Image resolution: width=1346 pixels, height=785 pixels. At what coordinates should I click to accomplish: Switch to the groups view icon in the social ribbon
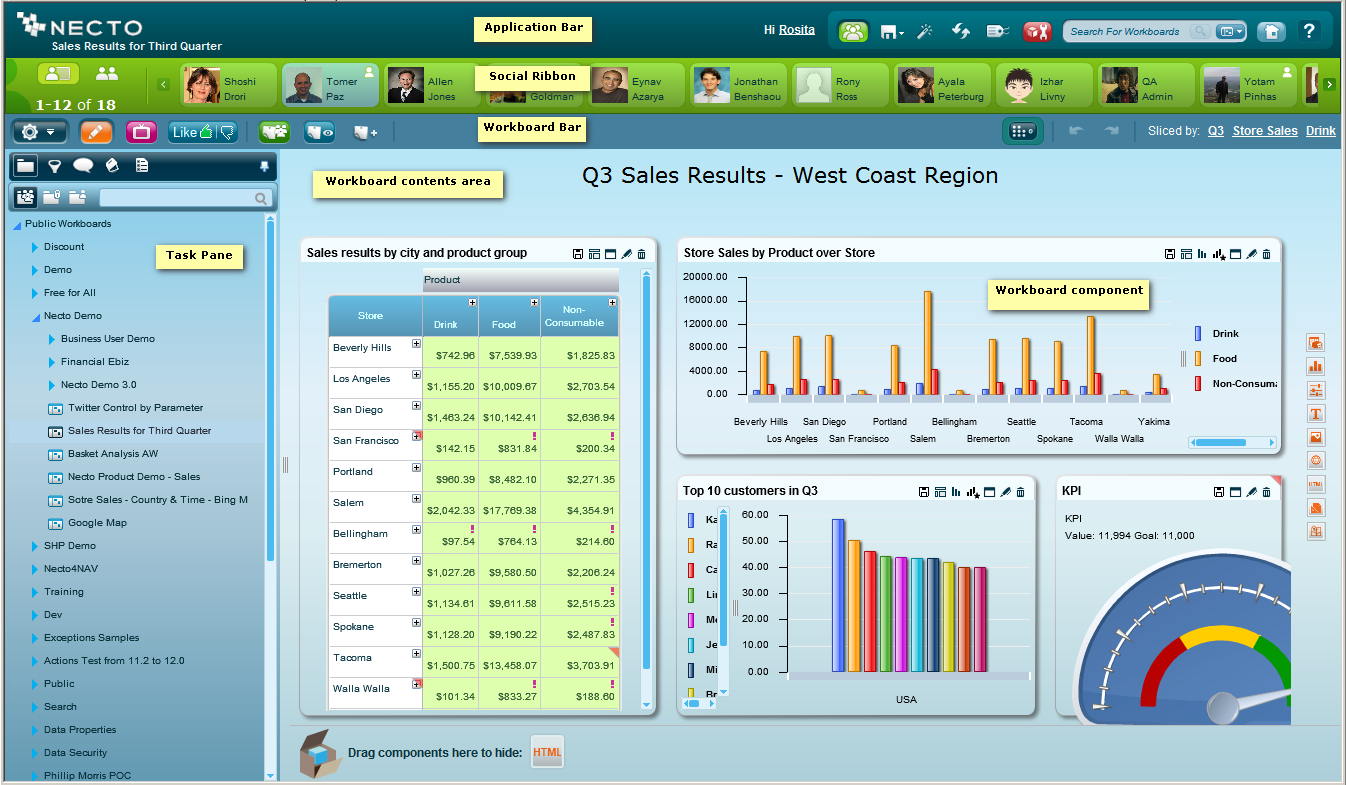pos(106,73)
